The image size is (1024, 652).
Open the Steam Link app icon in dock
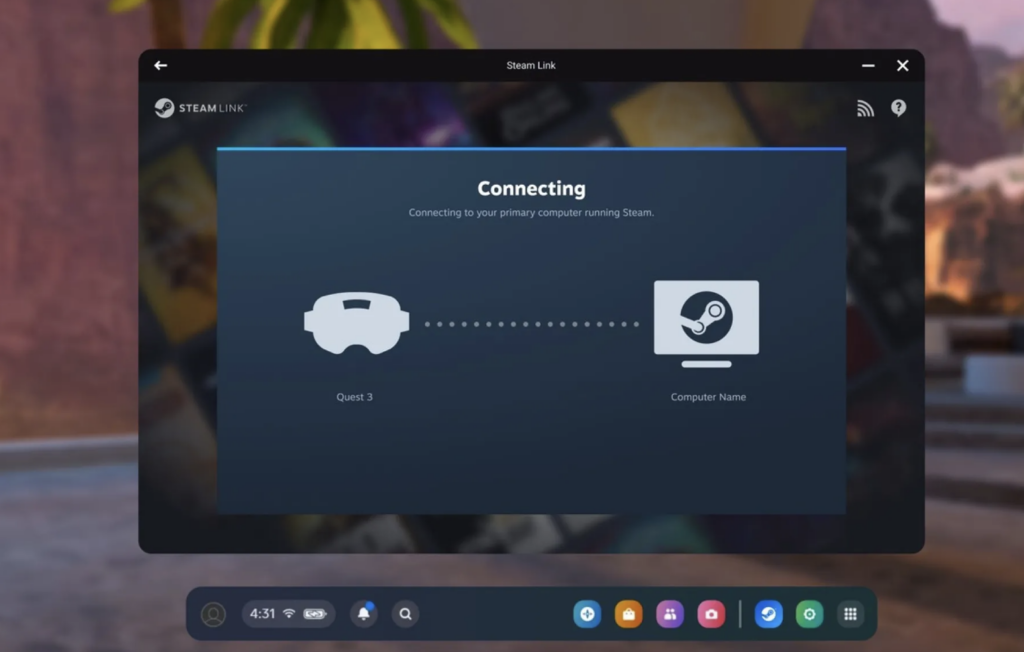tap(769, 614)
